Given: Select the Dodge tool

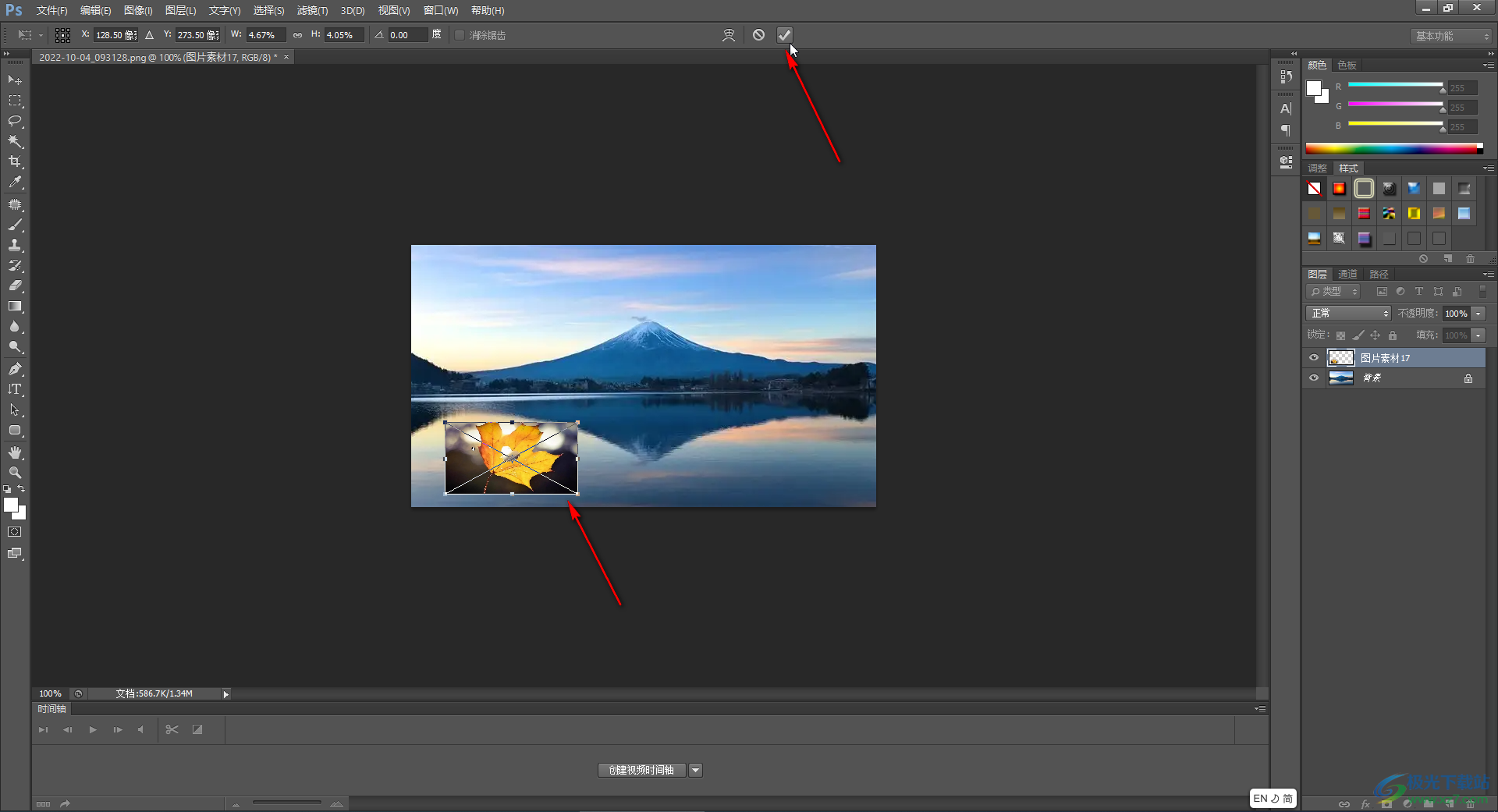Looking at the screenshot, I should (x=15, y=346).
